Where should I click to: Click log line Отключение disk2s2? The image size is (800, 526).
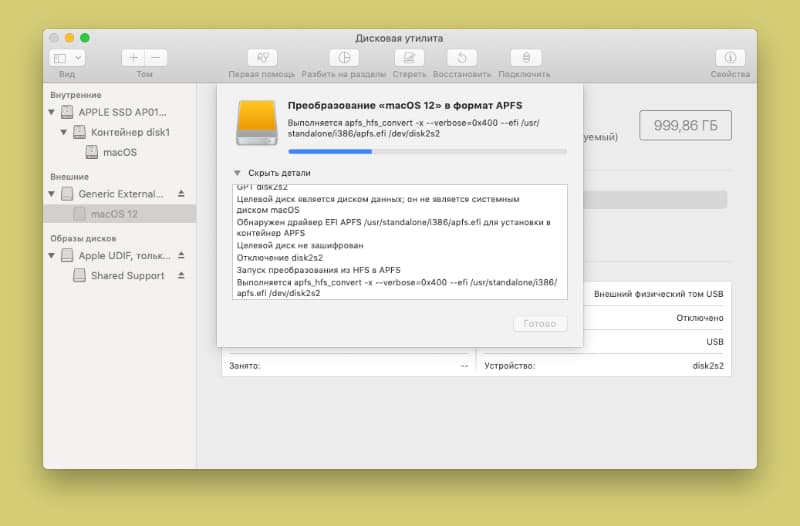click(x=280, y=258)
